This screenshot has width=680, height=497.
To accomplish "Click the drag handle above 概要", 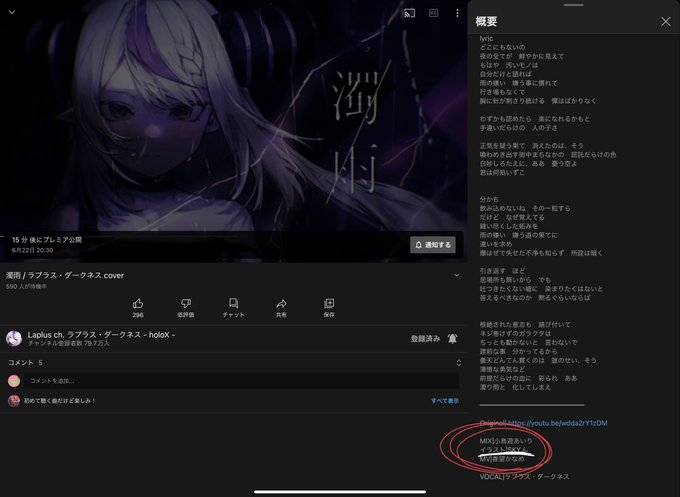I will 574,5.
